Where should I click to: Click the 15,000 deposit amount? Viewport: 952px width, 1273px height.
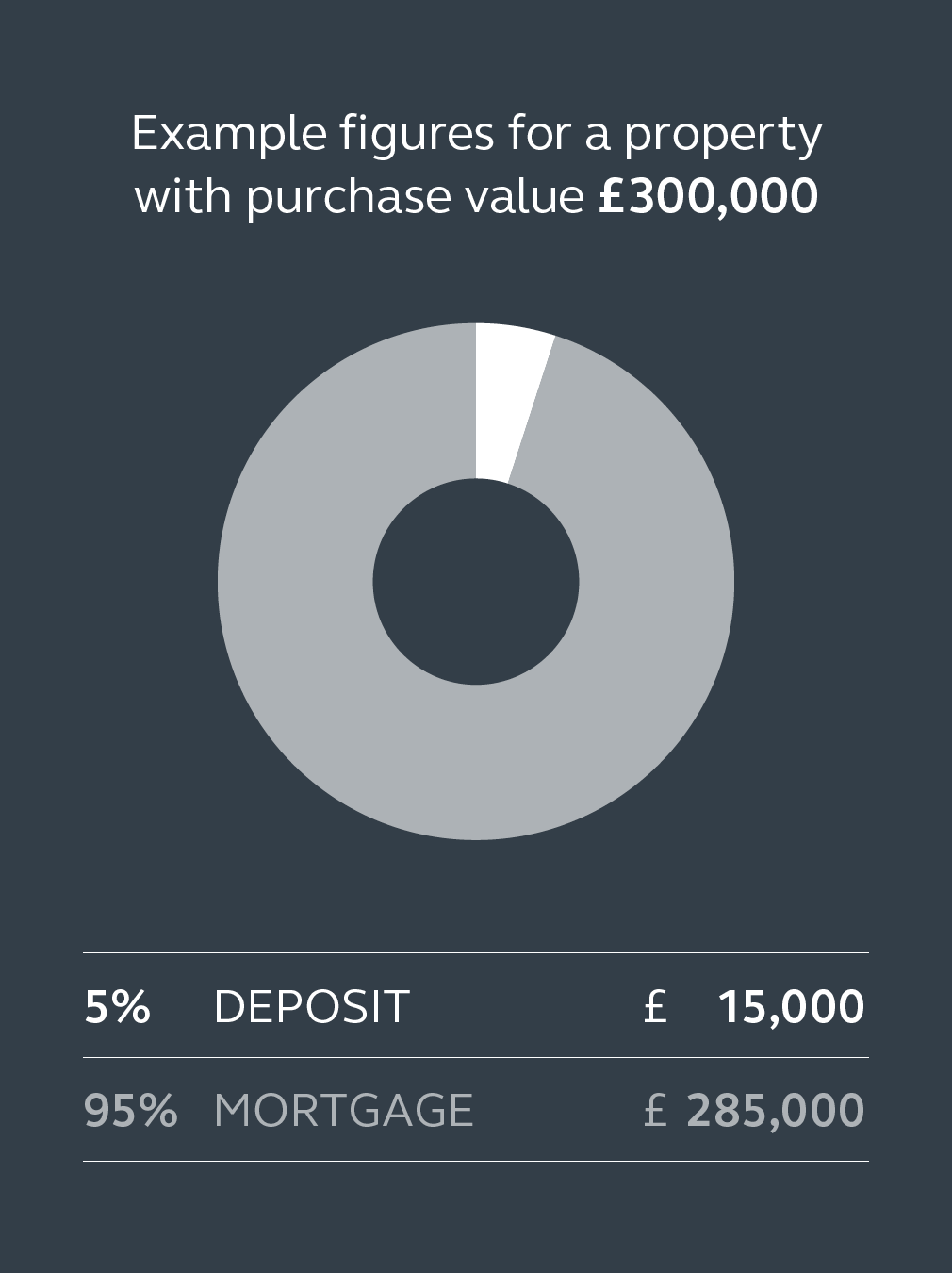coord(792,1007)
